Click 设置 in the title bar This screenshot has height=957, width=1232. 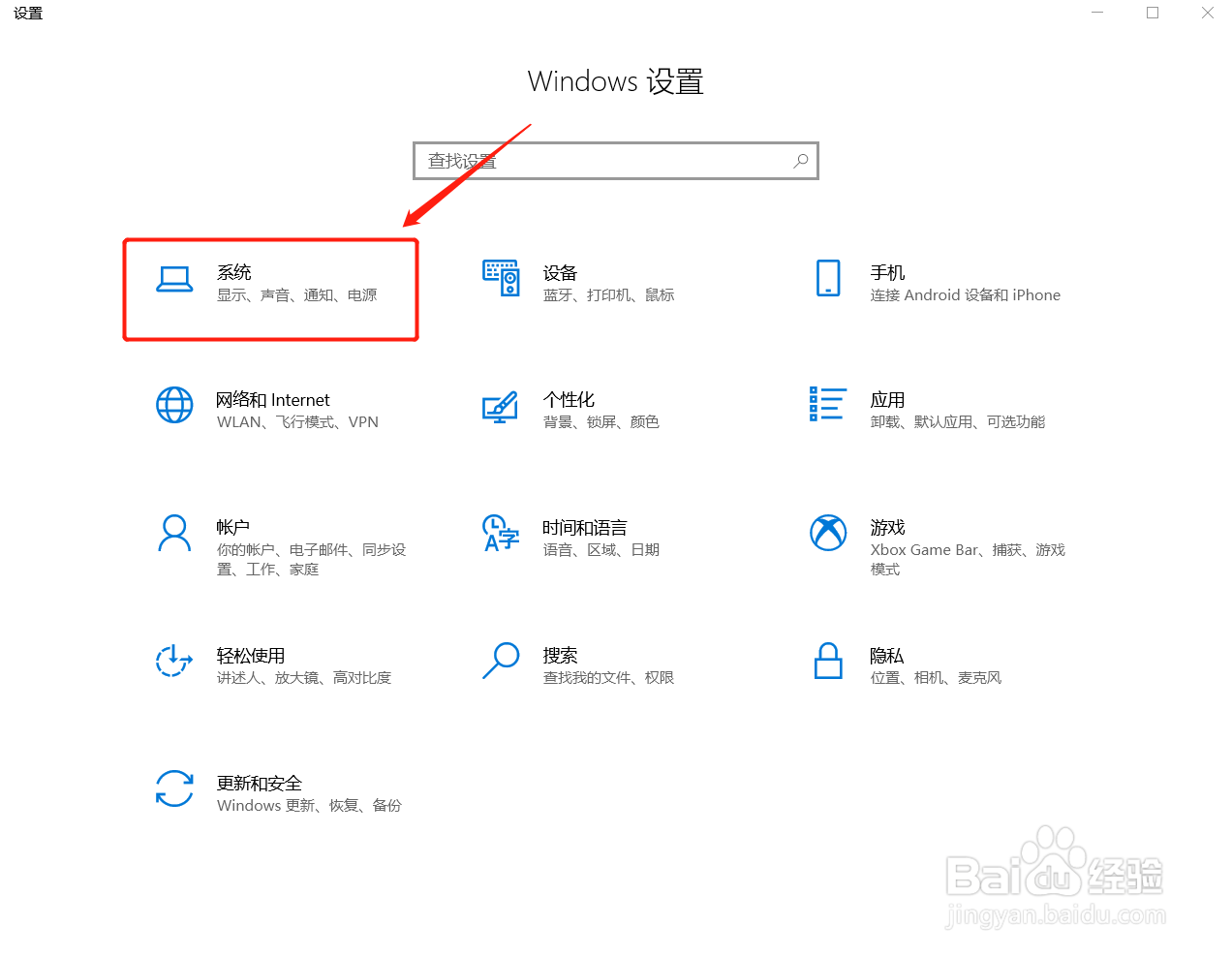click(x=26, y=14)
